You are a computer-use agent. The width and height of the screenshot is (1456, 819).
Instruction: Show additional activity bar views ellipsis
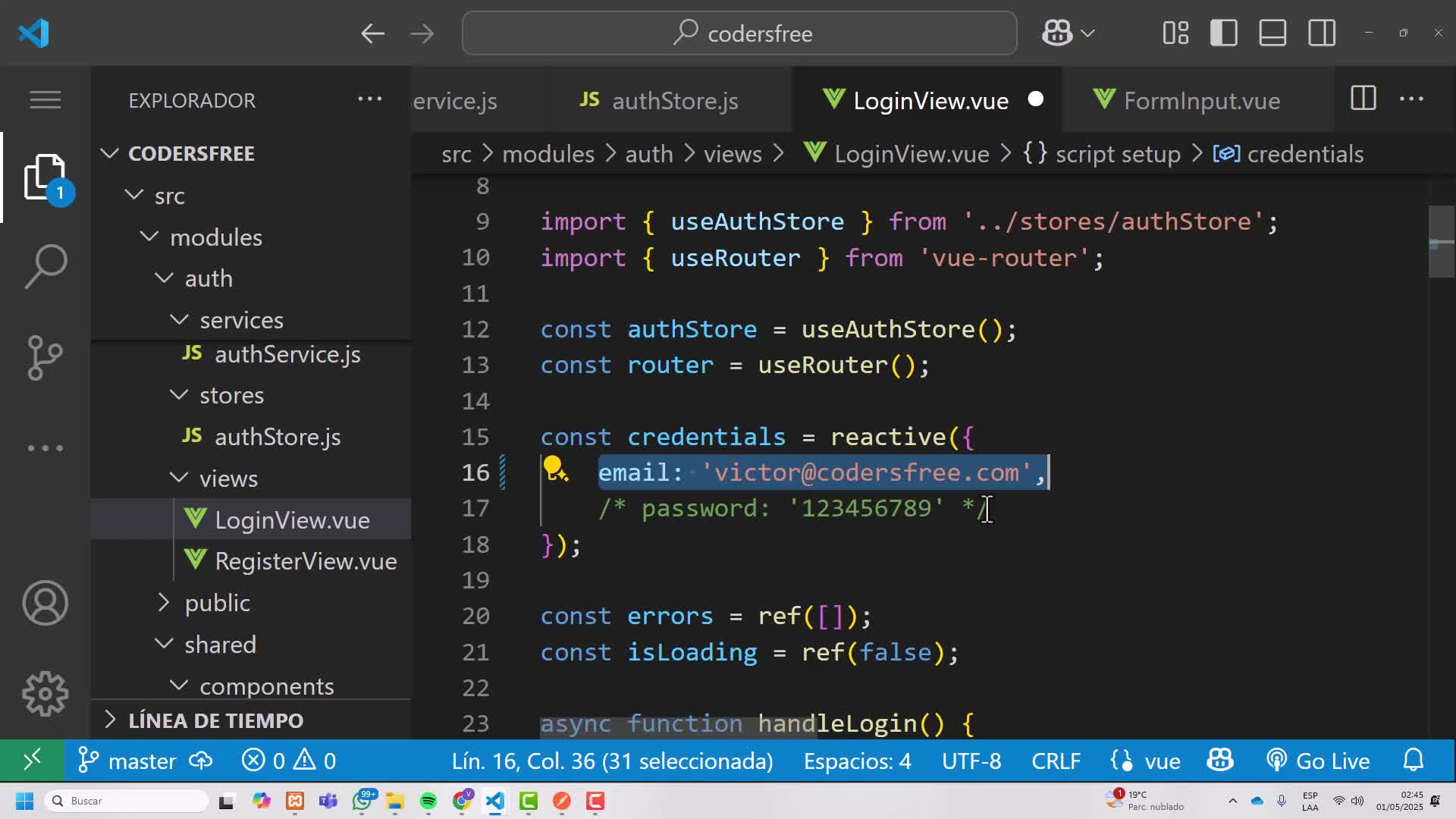pyautogui.click(x=45, y=448)
